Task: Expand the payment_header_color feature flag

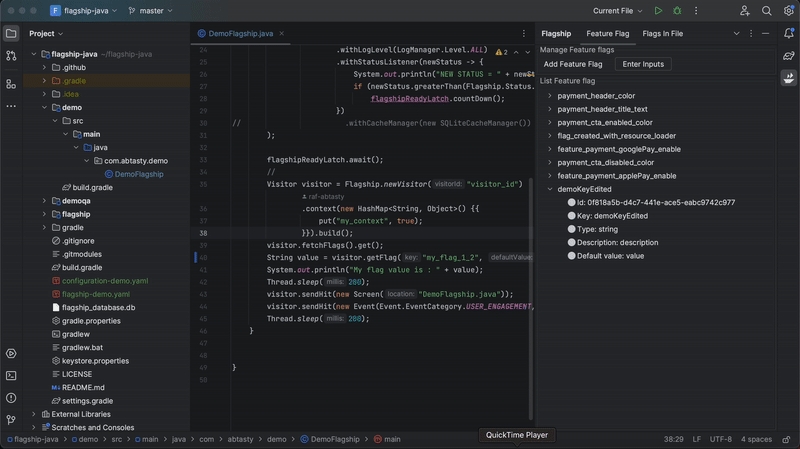Action: (549, 96)
